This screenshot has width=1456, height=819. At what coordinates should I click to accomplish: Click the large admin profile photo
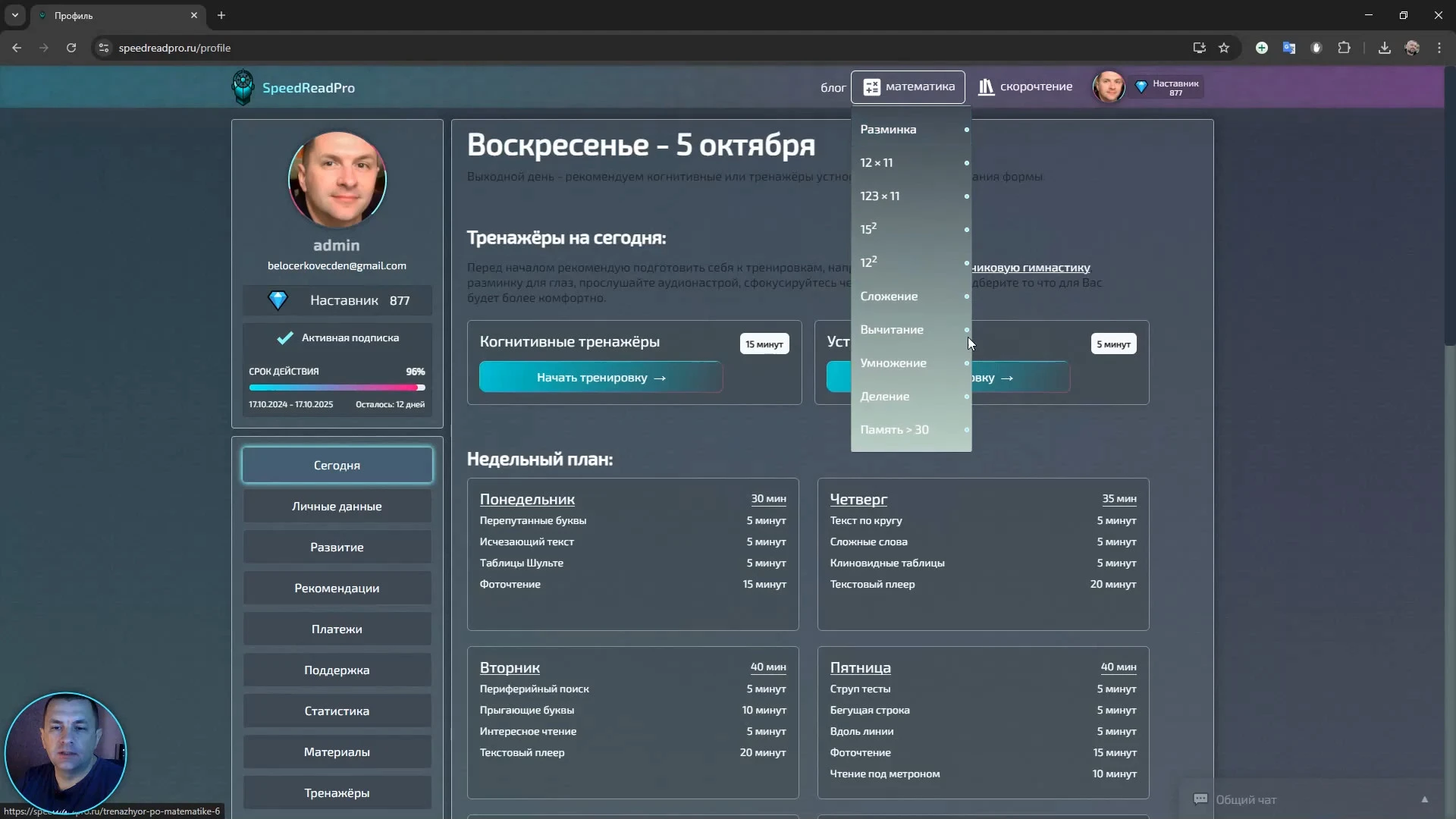pyautogui.click(x=337, y=180)
